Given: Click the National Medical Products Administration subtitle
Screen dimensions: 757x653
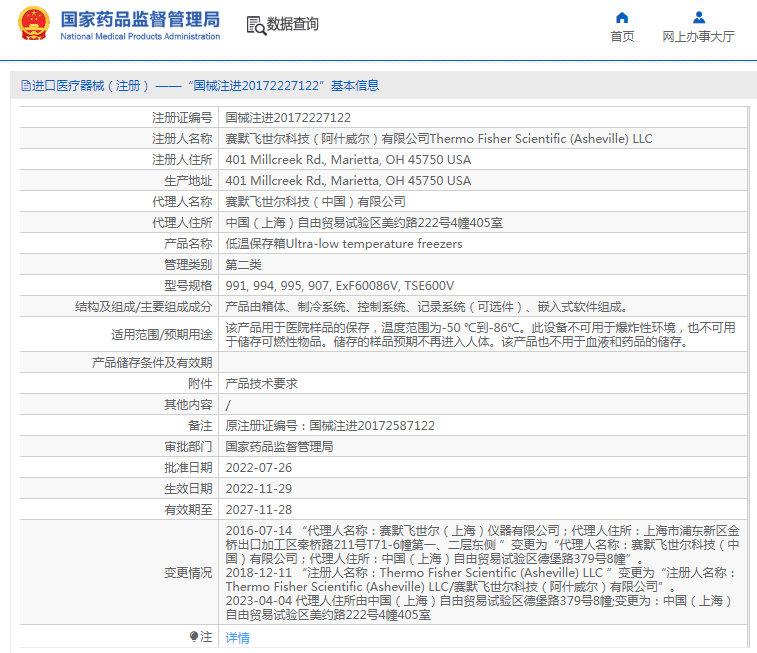Looking at the screenshot, I should pyautogui.click(x=140, y=37).
